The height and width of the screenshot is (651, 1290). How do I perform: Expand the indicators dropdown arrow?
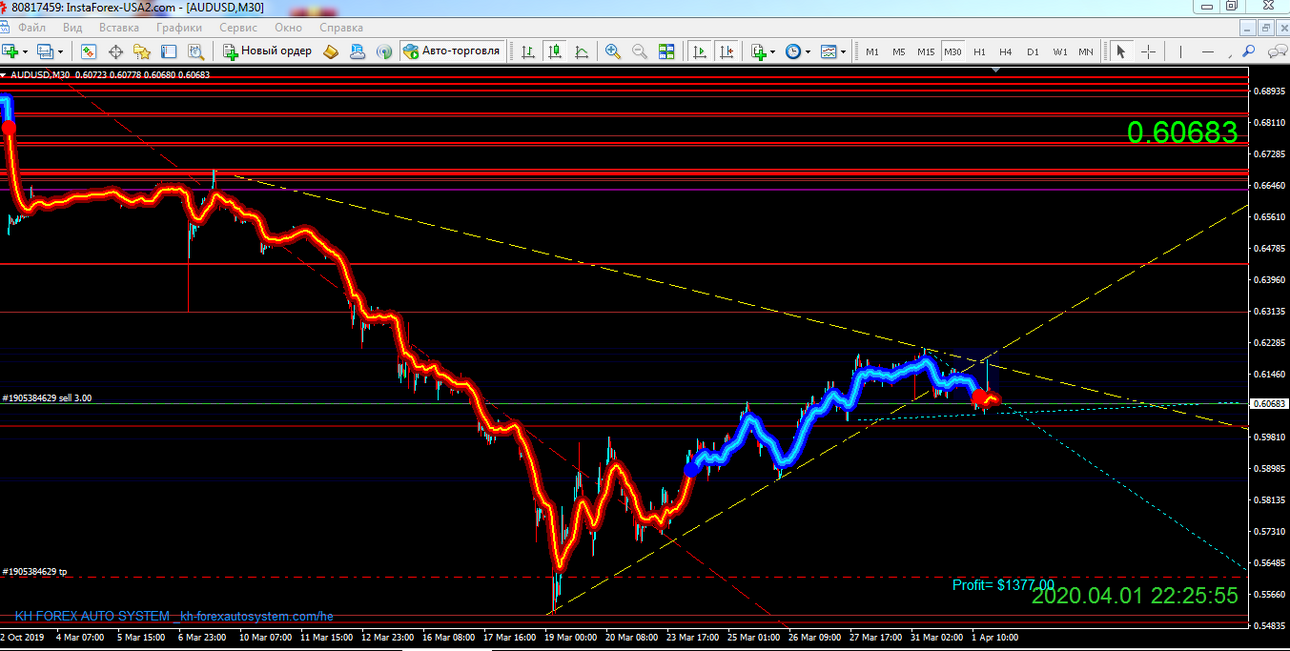(x=774, y=51)
